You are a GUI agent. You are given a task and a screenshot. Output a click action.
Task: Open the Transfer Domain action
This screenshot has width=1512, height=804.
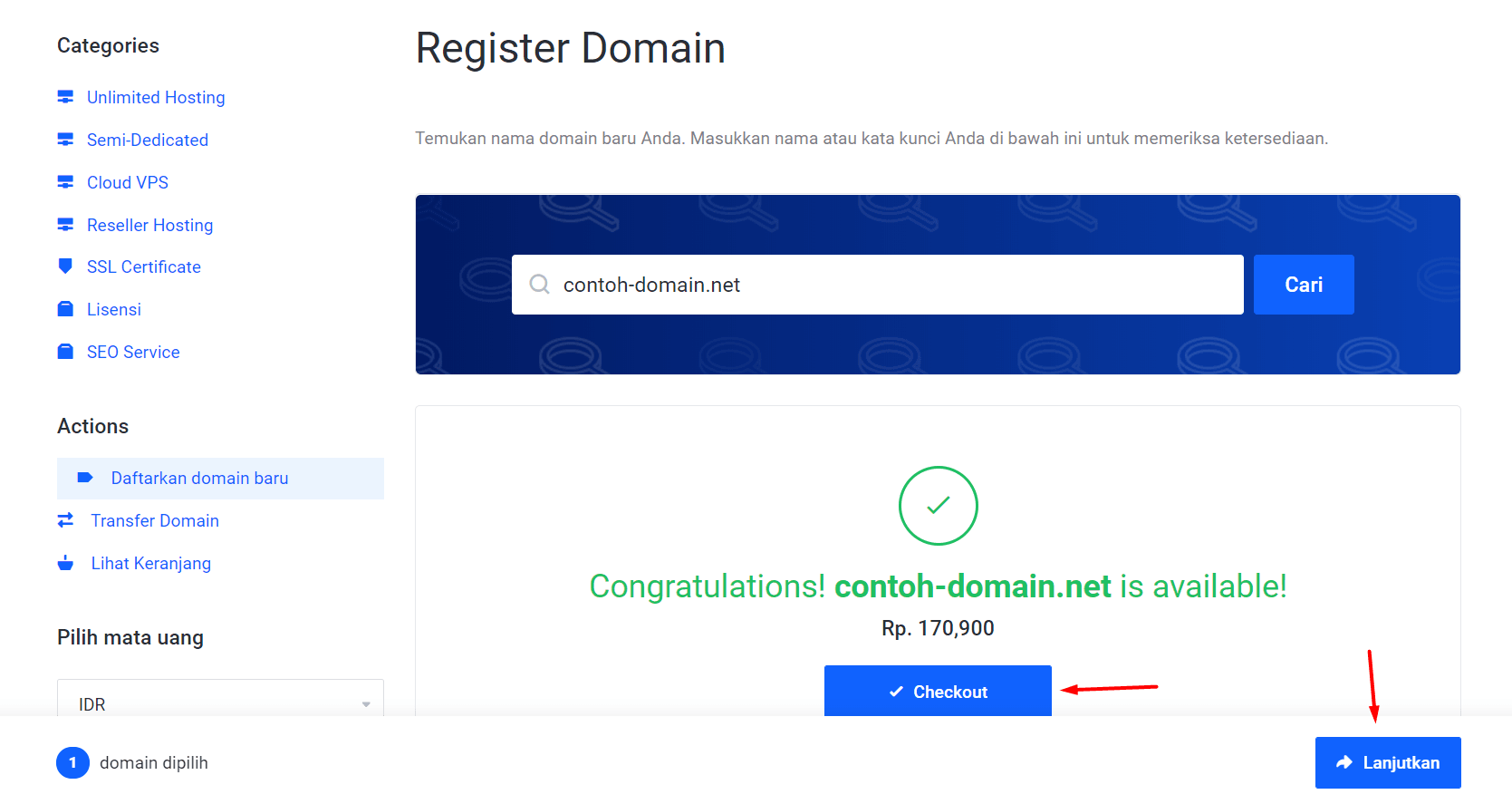(155, 520)
